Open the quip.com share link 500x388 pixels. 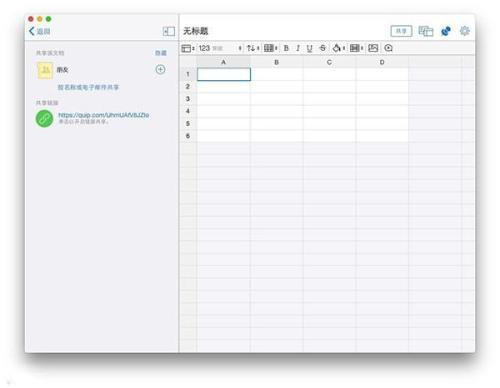[x=104, y=115]
